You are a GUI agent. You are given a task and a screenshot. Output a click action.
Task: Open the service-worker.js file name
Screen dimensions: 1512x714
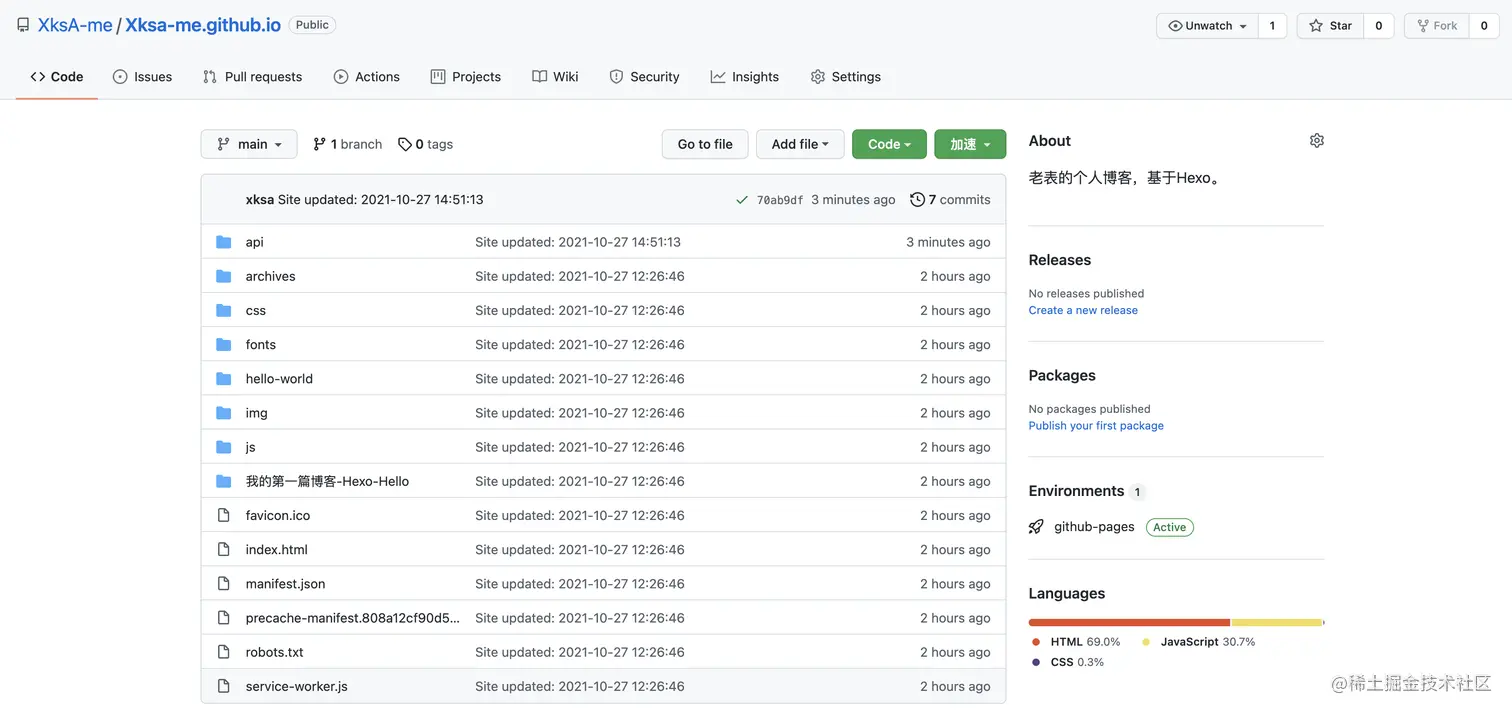[297, 686]
